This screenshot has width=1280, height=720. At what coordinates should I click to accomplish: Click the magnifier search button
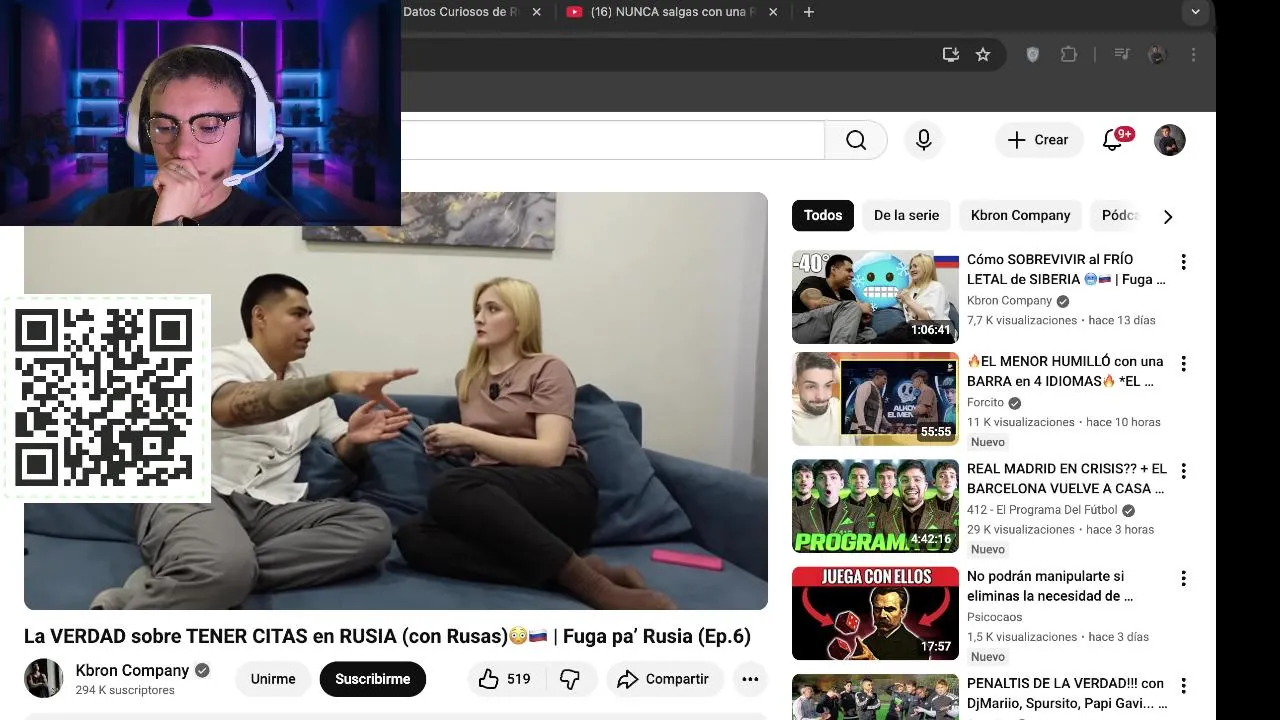tap(856, 140)
